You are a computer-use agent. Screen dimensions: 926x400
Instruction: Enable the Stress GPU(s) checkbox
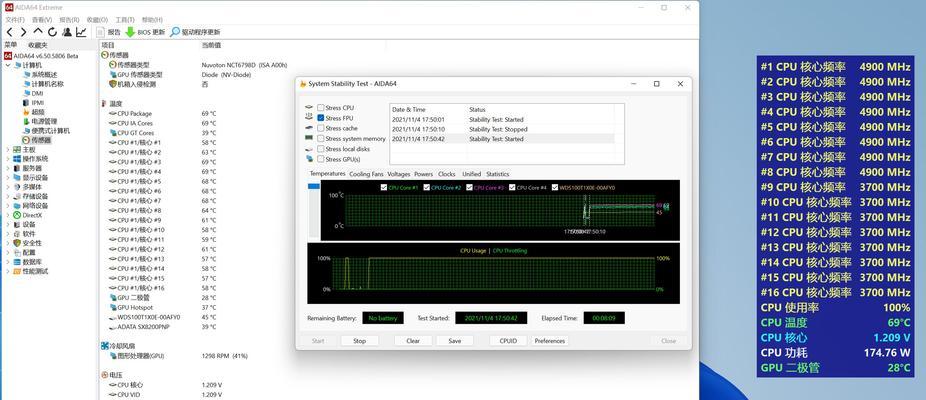[321, 159]
